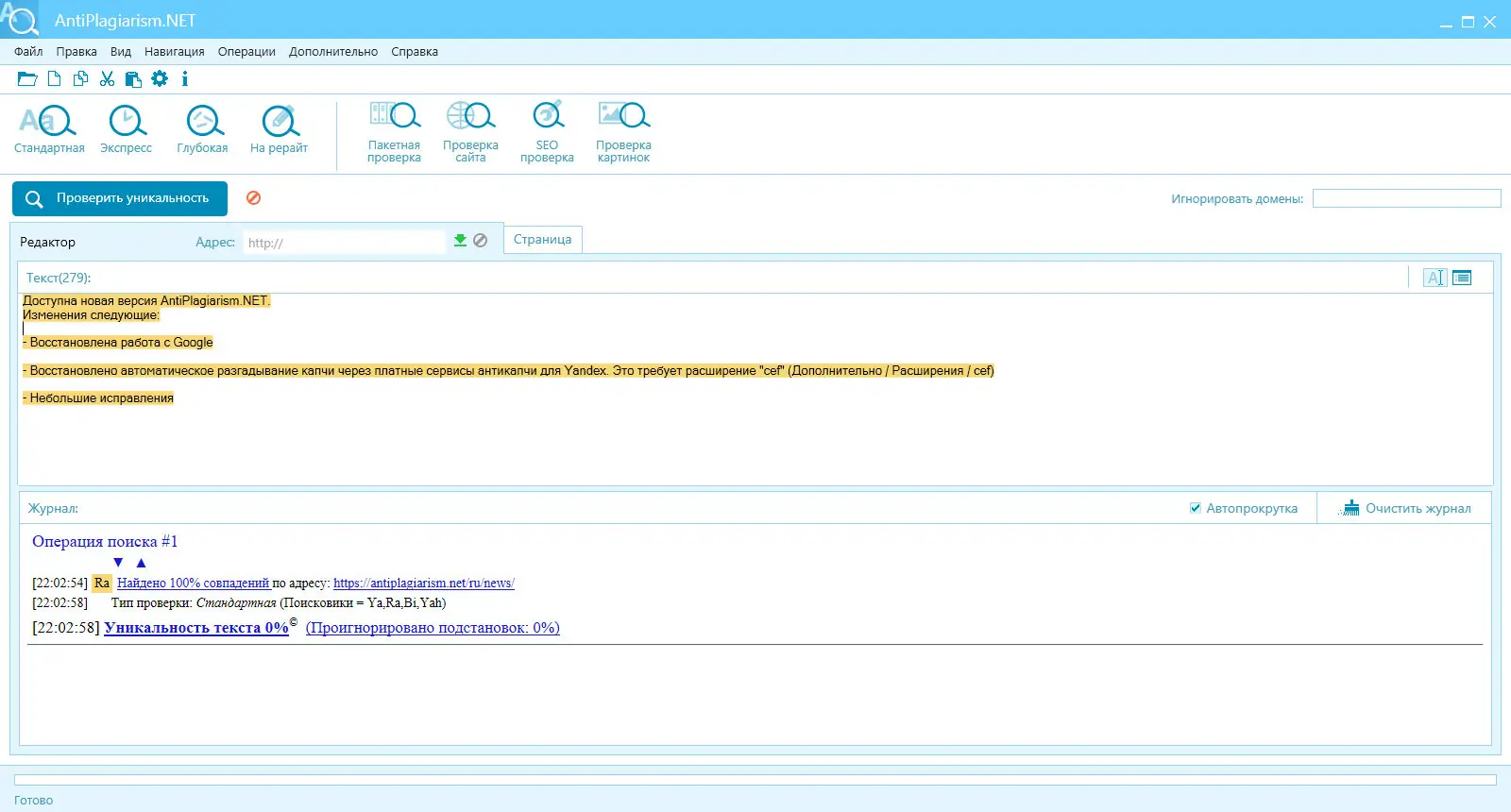The height and width of the screenshot is (812, 1511).
Task: Click Ra search engine badge in log
Action: point(102,584)
